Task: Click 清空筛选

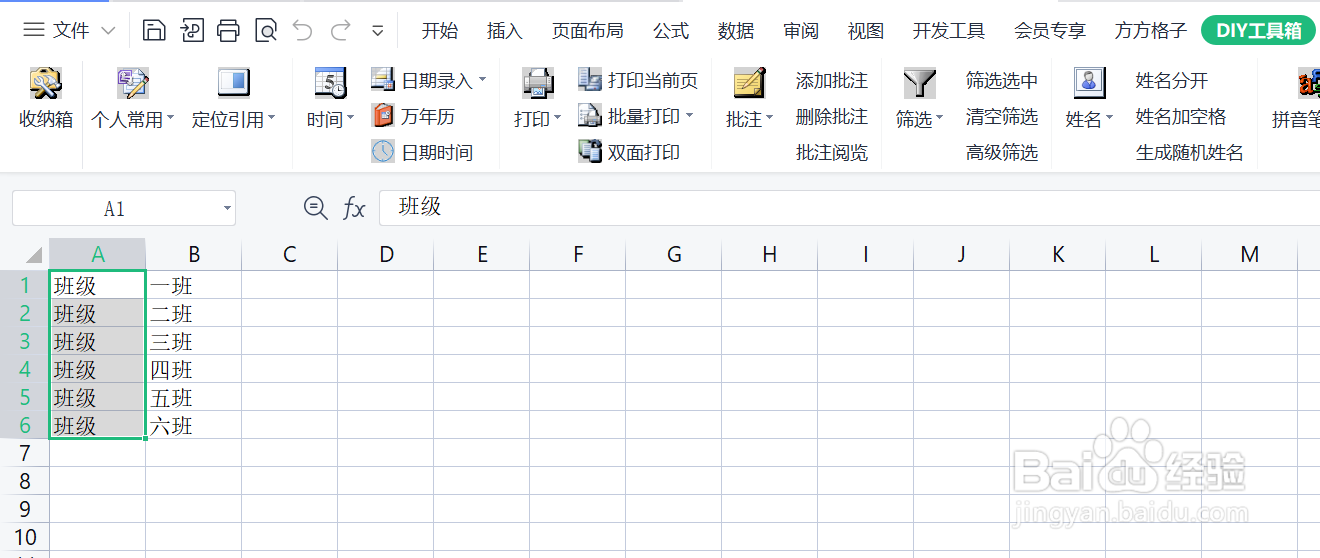Action: point(1002,116)
